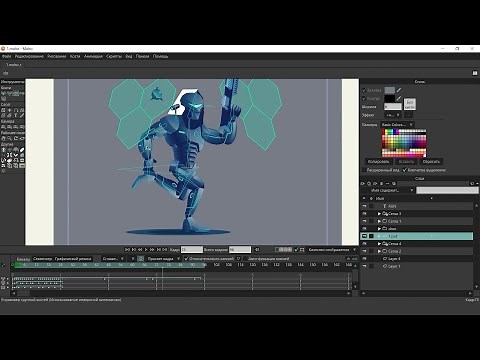Open the Анимация menu

point(93,56)
